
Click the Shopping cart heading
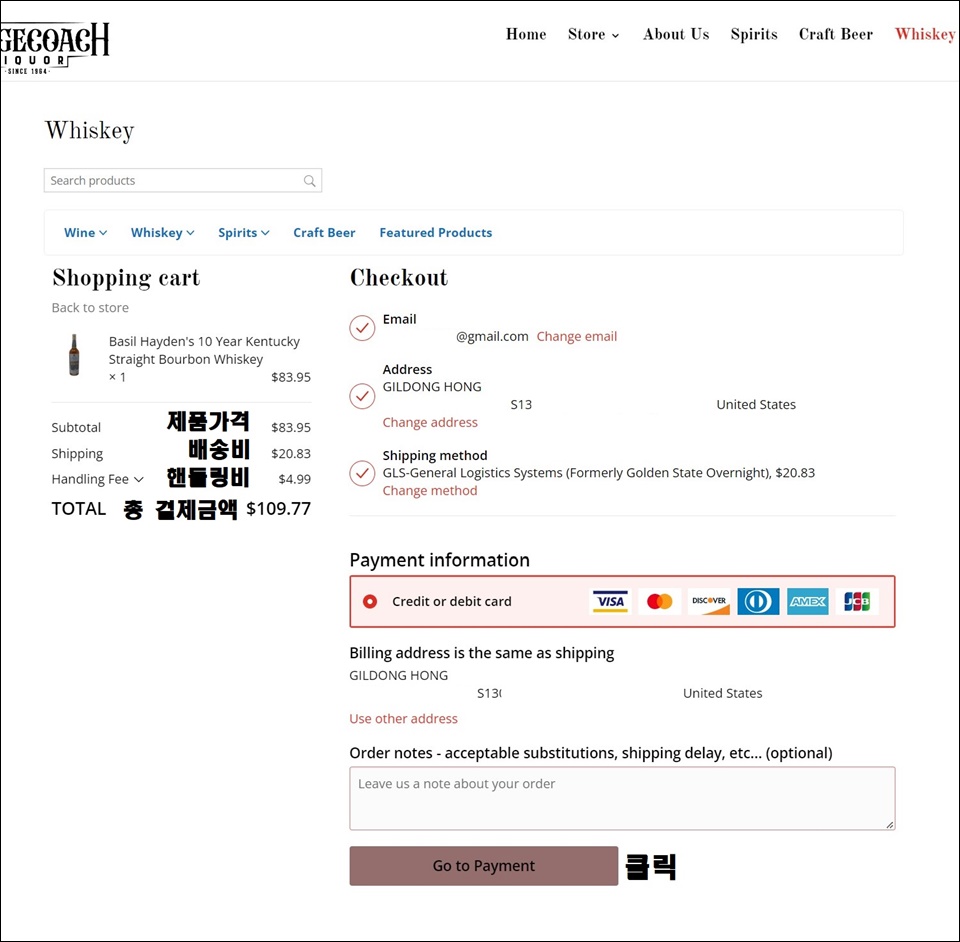coord(126,278)
